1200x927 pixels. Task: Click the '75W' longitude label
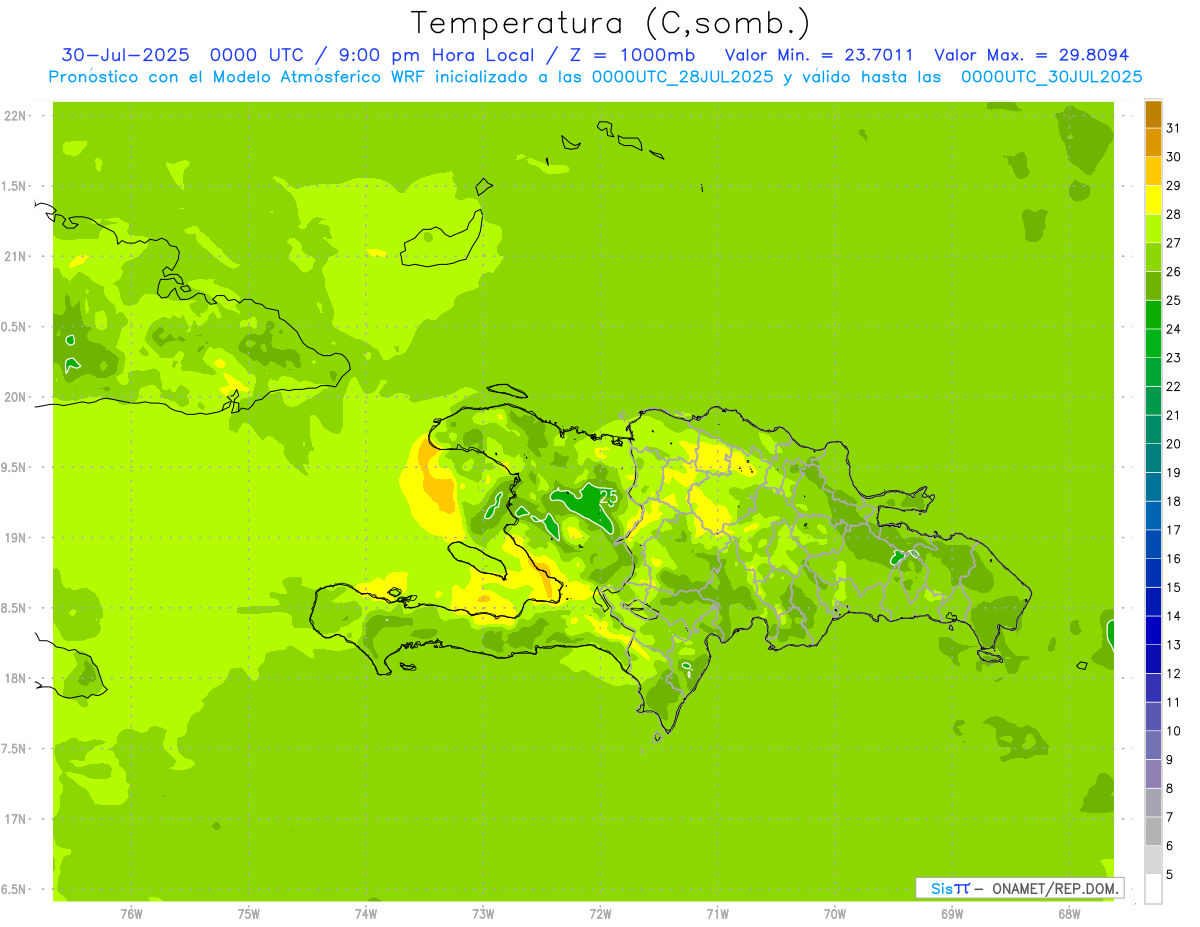(249, 914)
